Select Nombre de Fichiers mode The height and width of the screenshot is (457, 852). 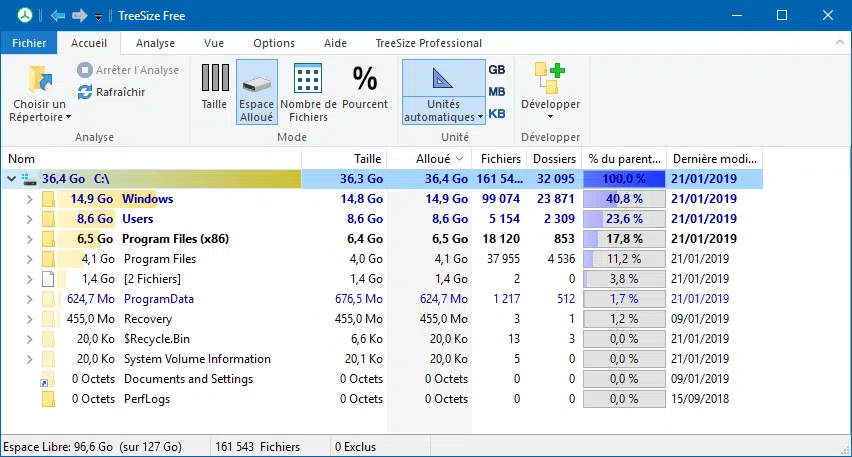308,92
